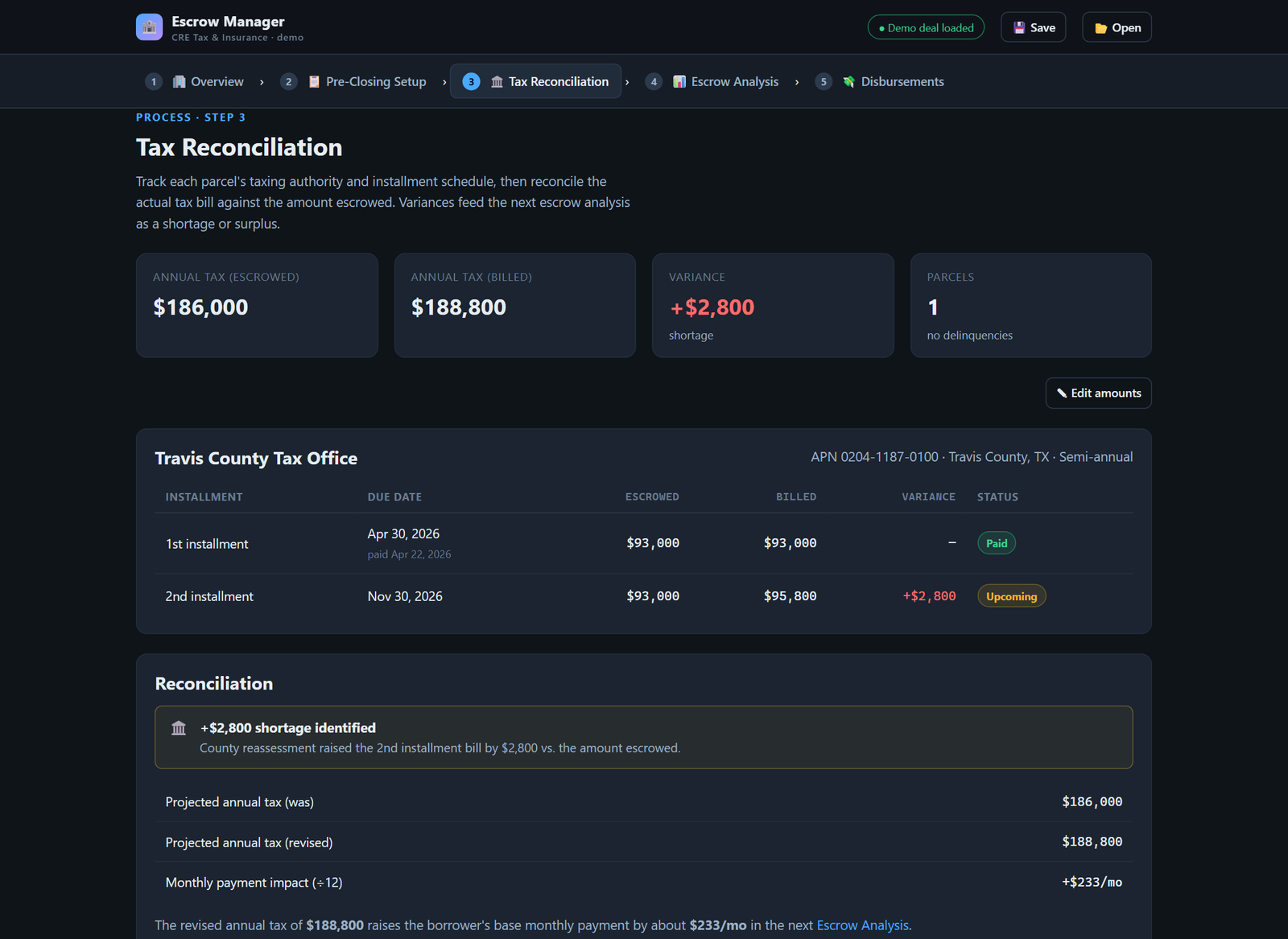This screenshot has height=939, width=1288.
Task: Save the current deal
Action: point(1034,27)
